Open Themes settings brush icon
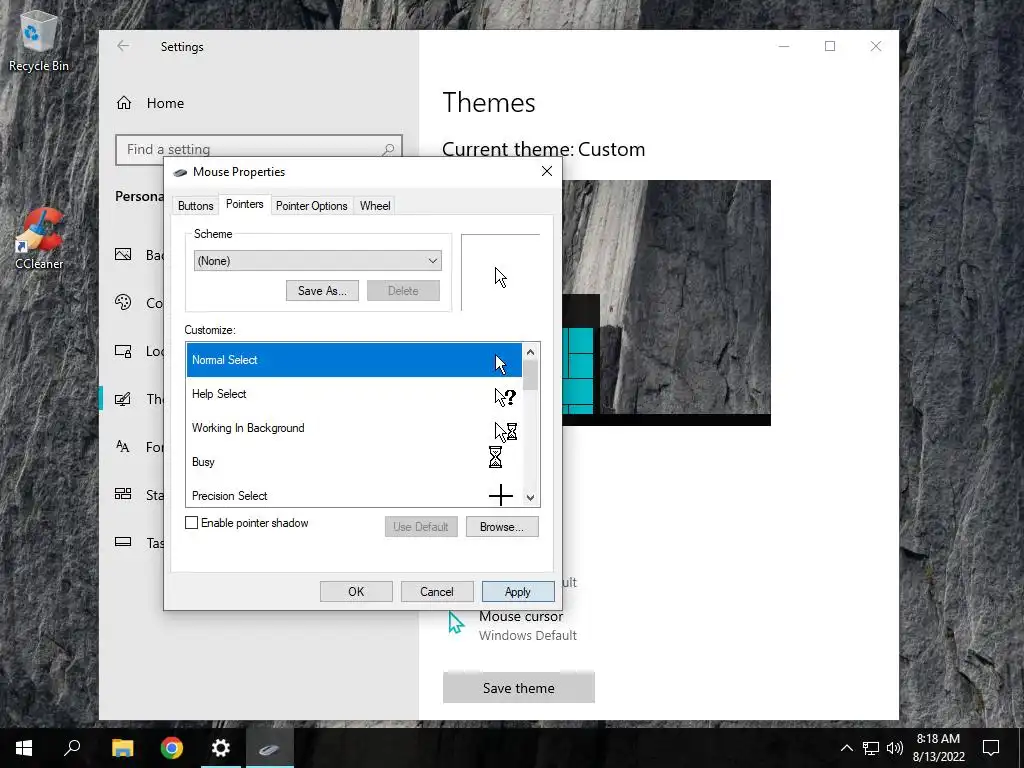 pos(123,398)
